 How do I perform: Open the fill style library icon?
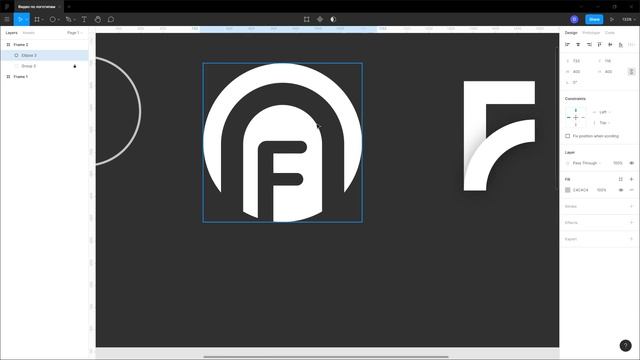click(620, 179)
